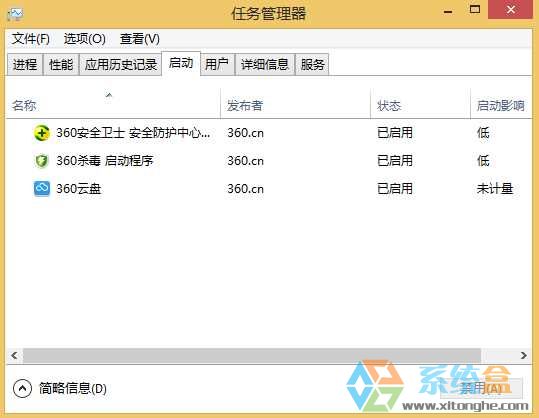Open the 查看(V) menu
The height and width of the screenshot is (418, 539).
click(140, 39)
